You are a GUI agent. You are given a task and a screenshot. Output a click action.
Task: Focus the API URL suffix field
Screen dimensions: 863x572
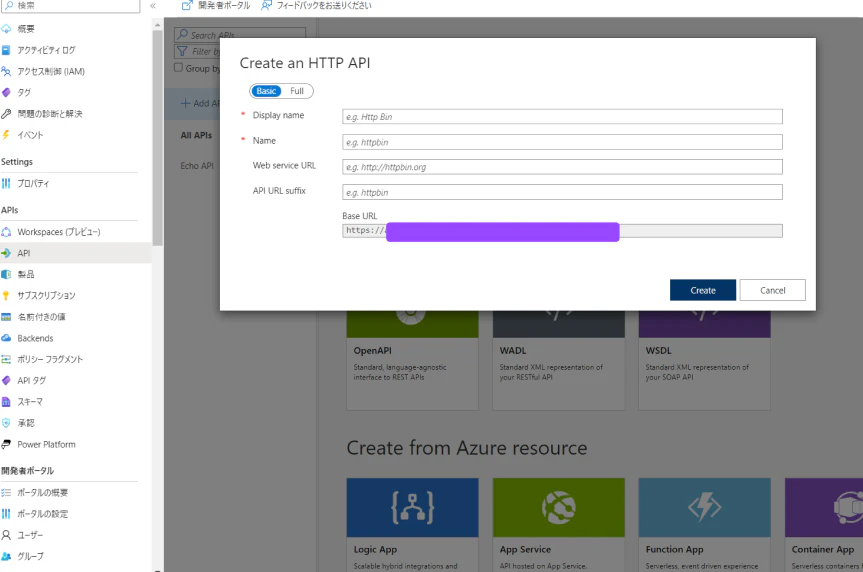562,192
